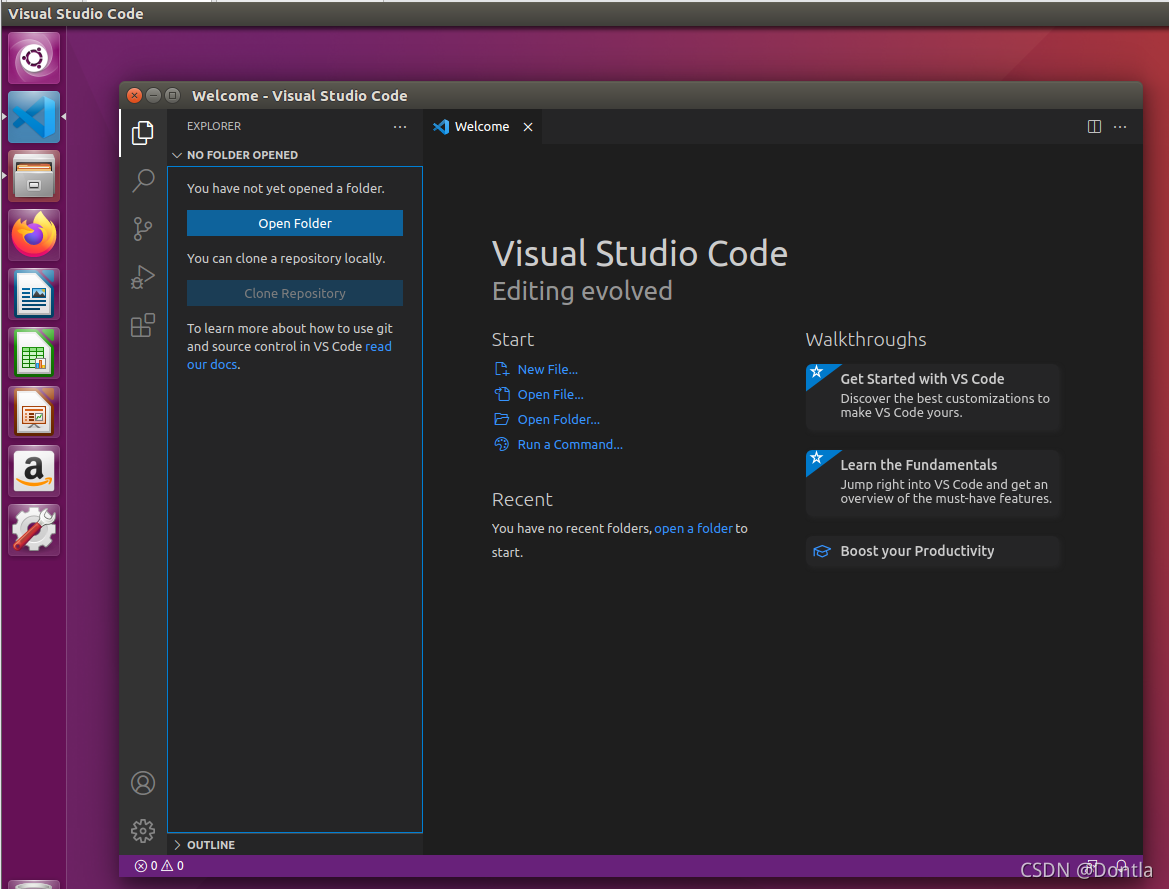Click the New File link under Start
The width and height of the screenshot is (1169, 889).
(547, 369)
